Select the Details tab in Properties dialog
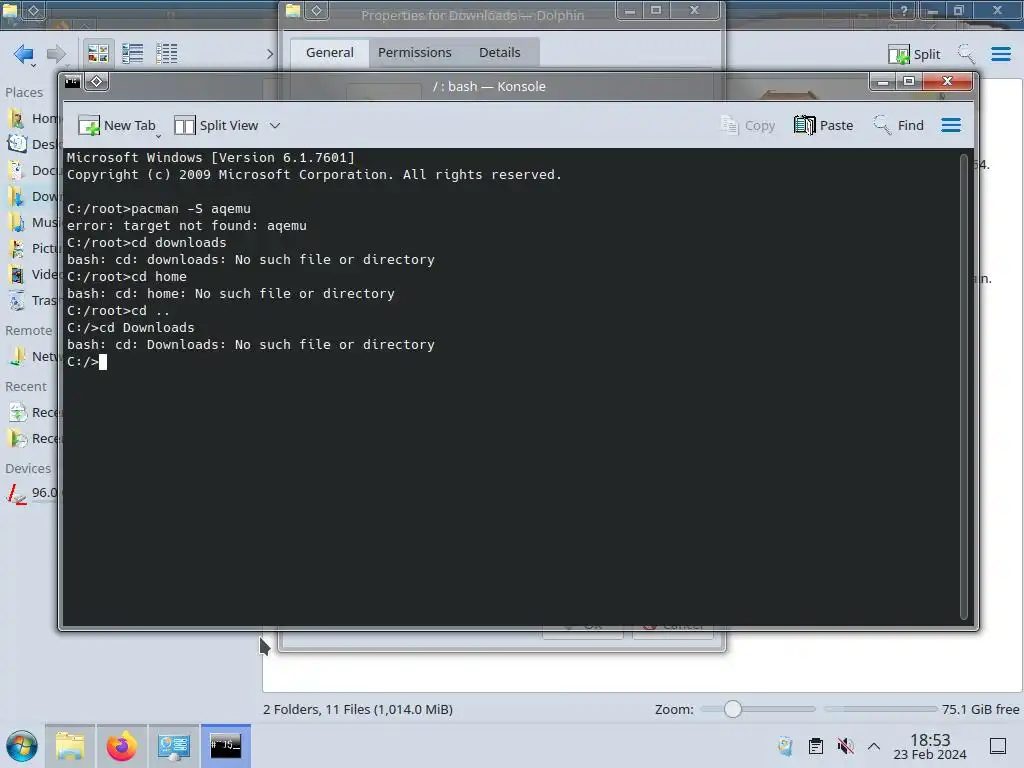This screenshot has width=1024, height=768. pos(500,52)
